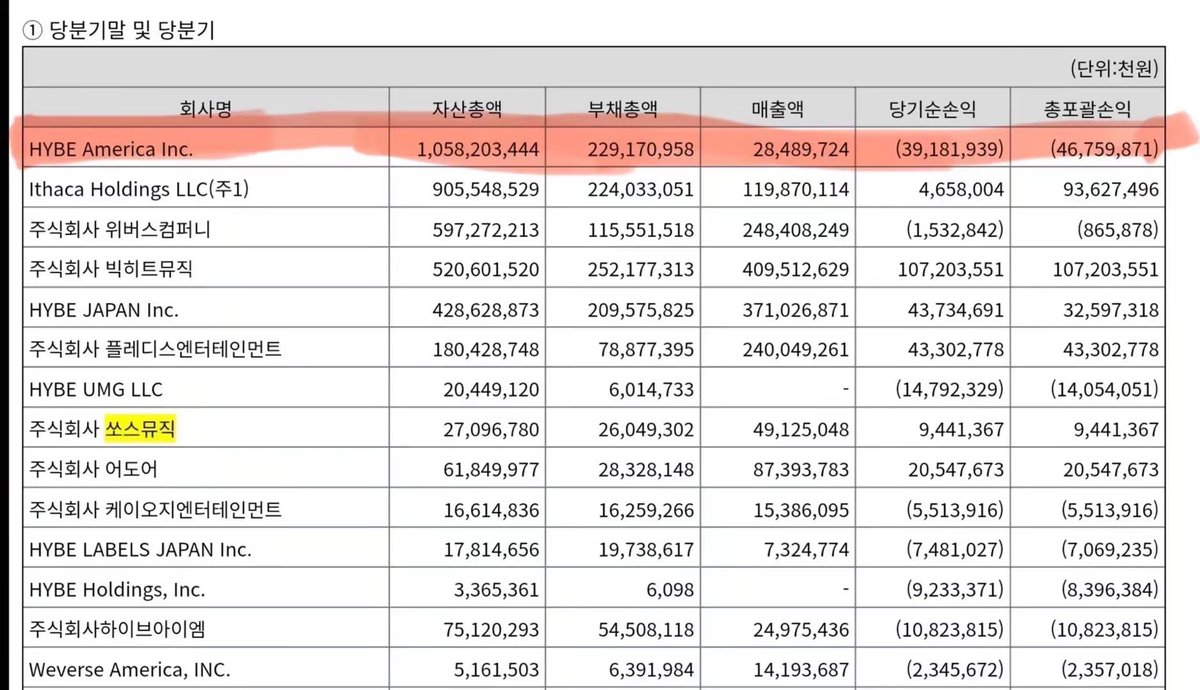Click the 매출액 column header

pos(779,109)
